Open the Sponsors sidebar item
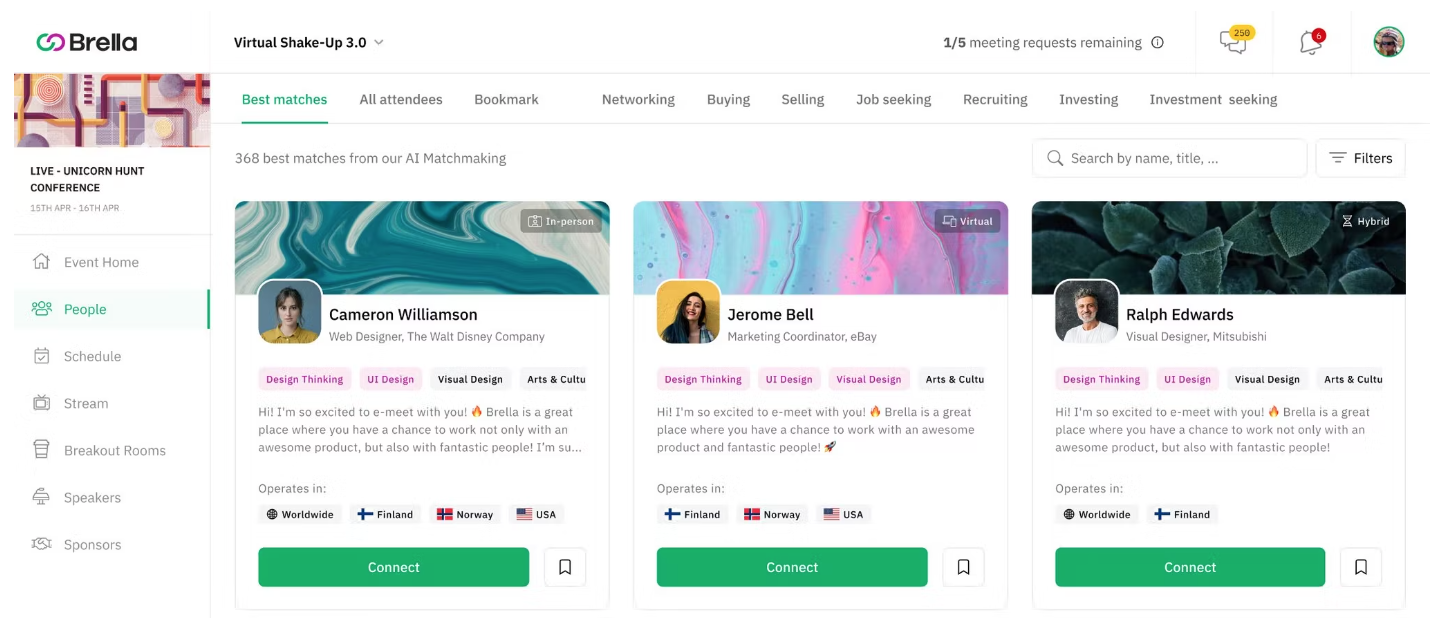Viewport: 1440px width, 618px height. pyautogui.click(x=92, y=544)
